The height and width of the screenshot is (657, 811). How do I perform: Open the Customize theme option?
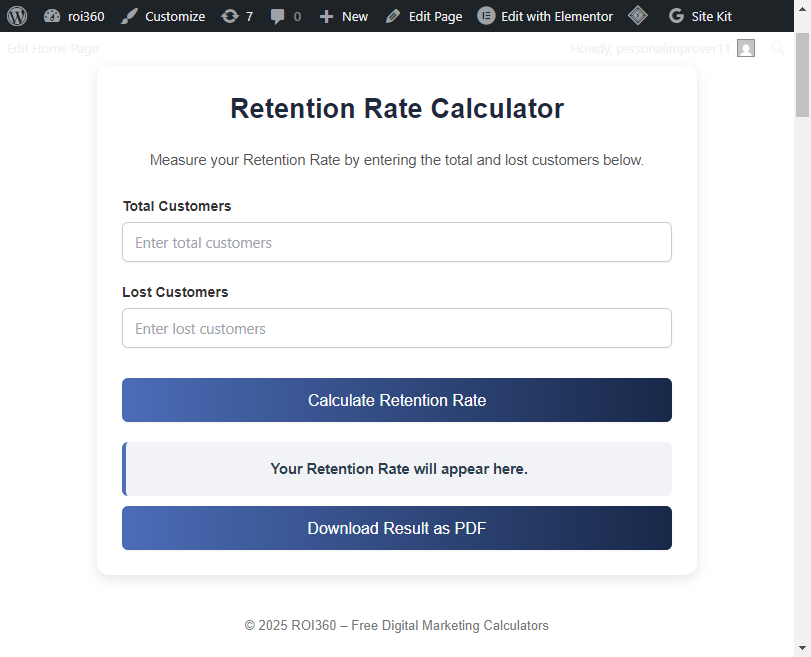point(163,16)
